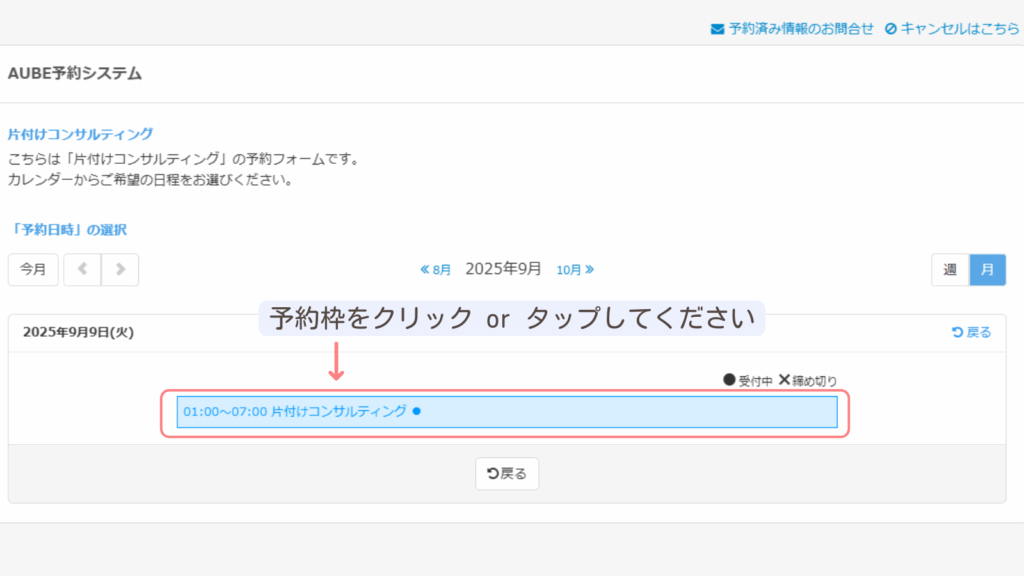The width and height of the screenshot is (1024, 576).
Task: Open the 片付けコンサルティング heading link
Action: (80, 134)
